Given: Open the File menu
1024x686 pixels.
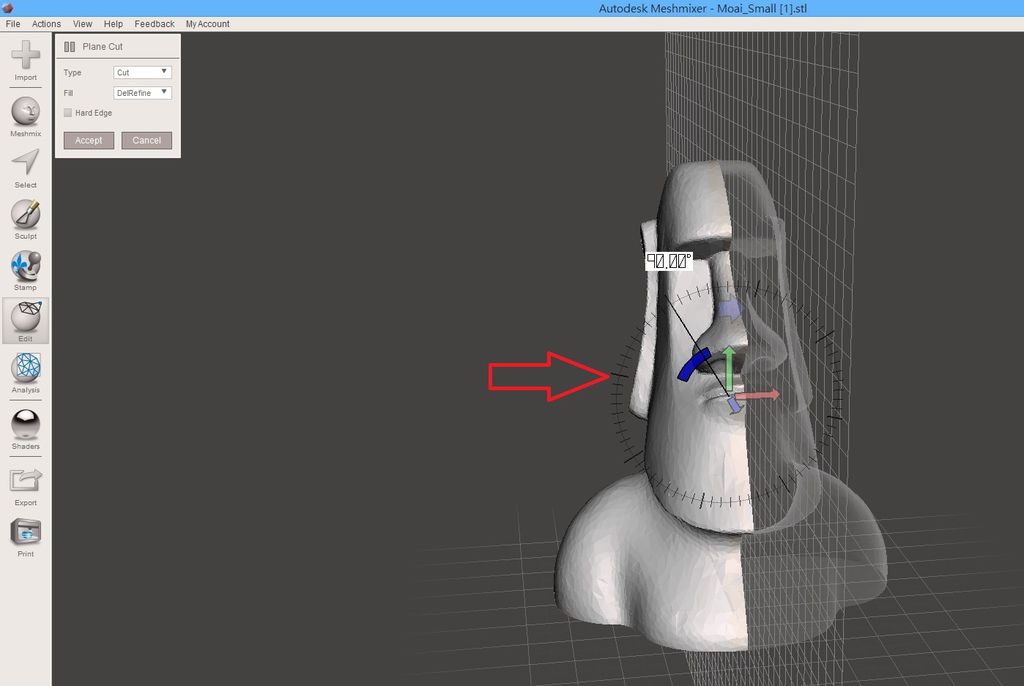Looking at the screenshot, I should point(13,24).
